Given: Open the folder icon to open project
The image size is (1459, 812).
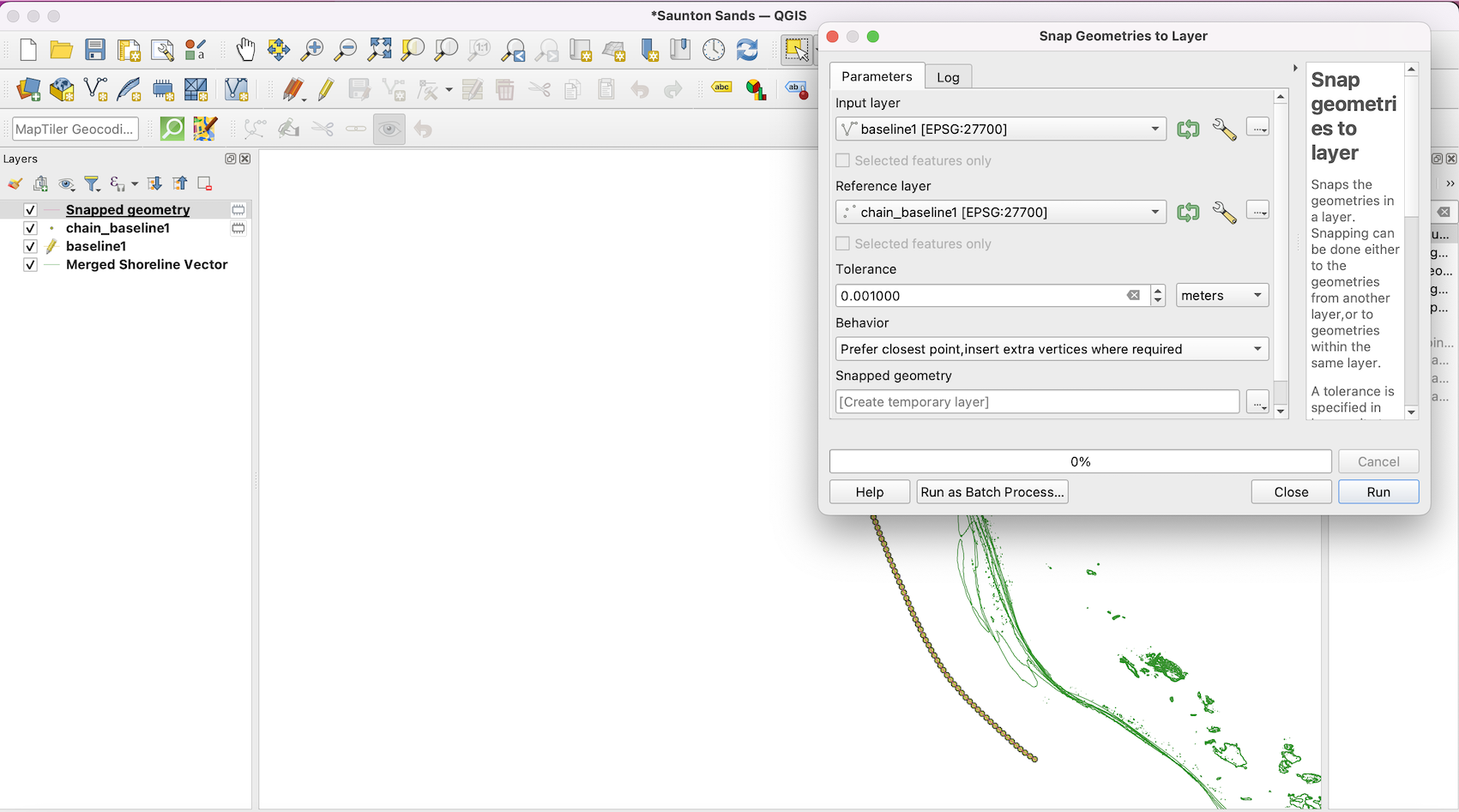Looking at the screenshot, I should click(x=61, y=50).
